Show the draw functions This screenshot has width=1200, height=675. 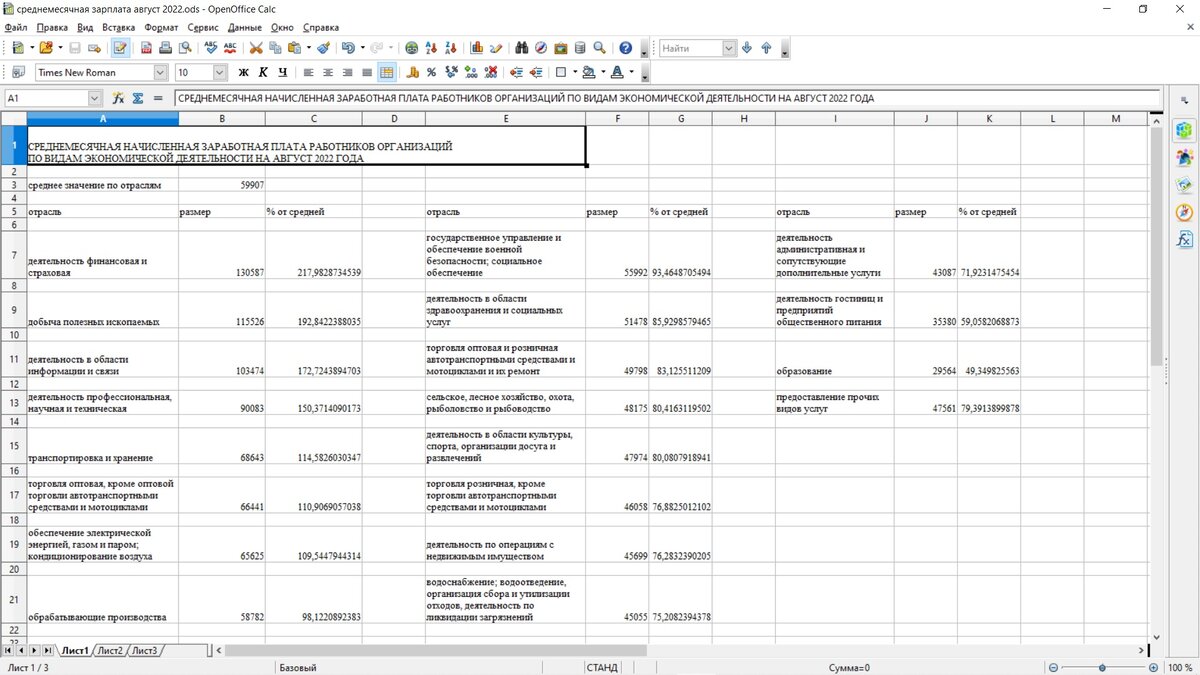(x=496, y=48)
